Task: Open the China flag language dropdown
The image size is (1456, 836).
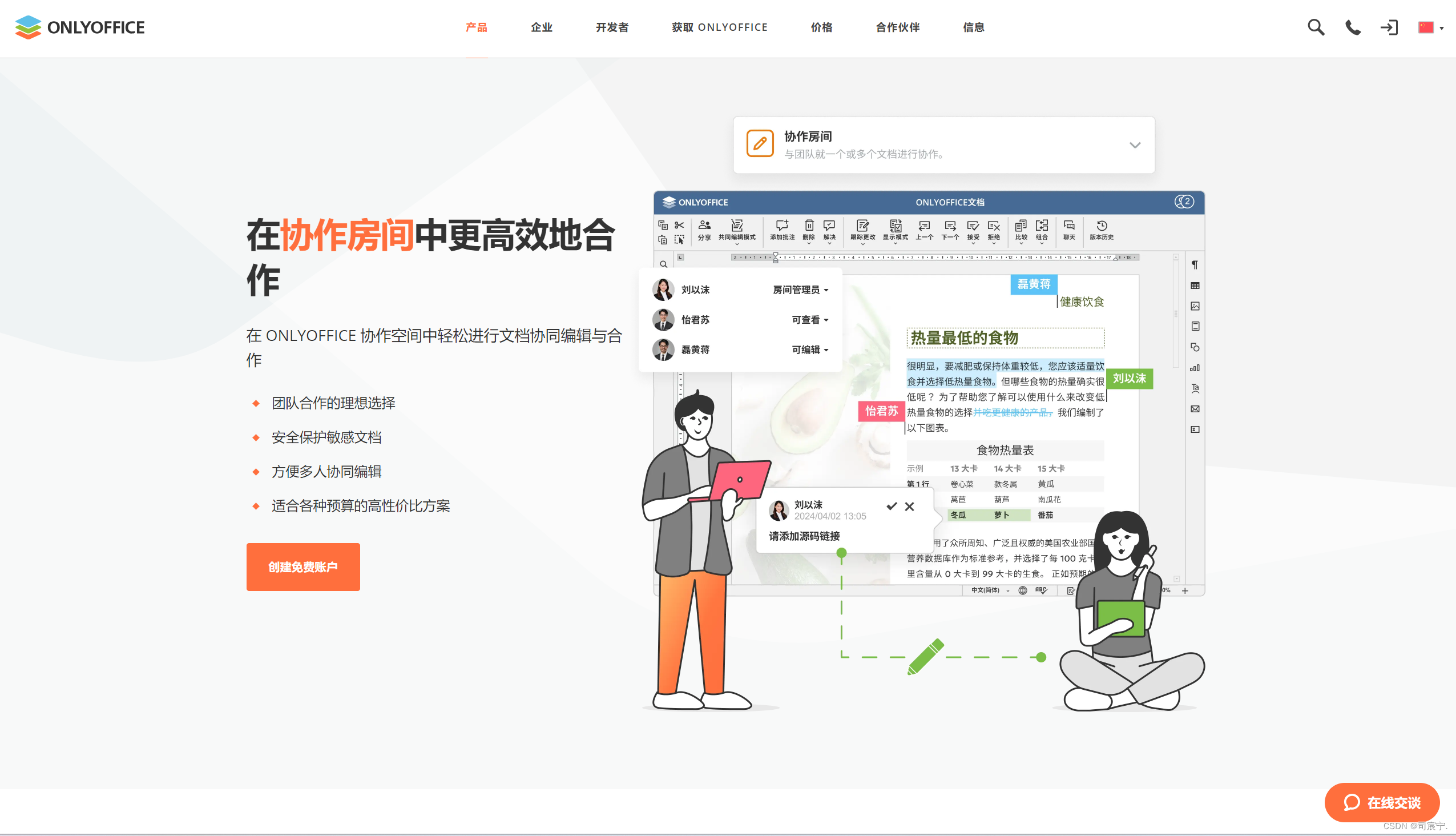Action: coord(1431,27)
